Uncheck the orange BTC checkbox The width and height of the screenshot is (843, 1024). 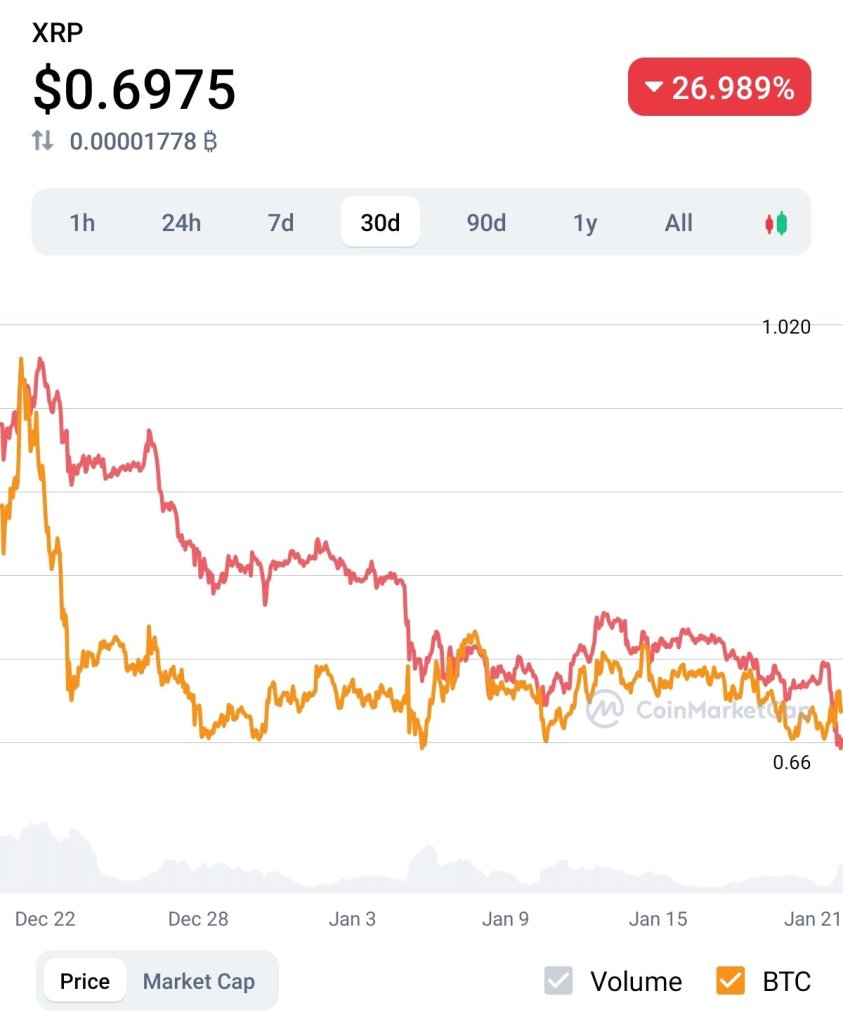tap(731, 981)
